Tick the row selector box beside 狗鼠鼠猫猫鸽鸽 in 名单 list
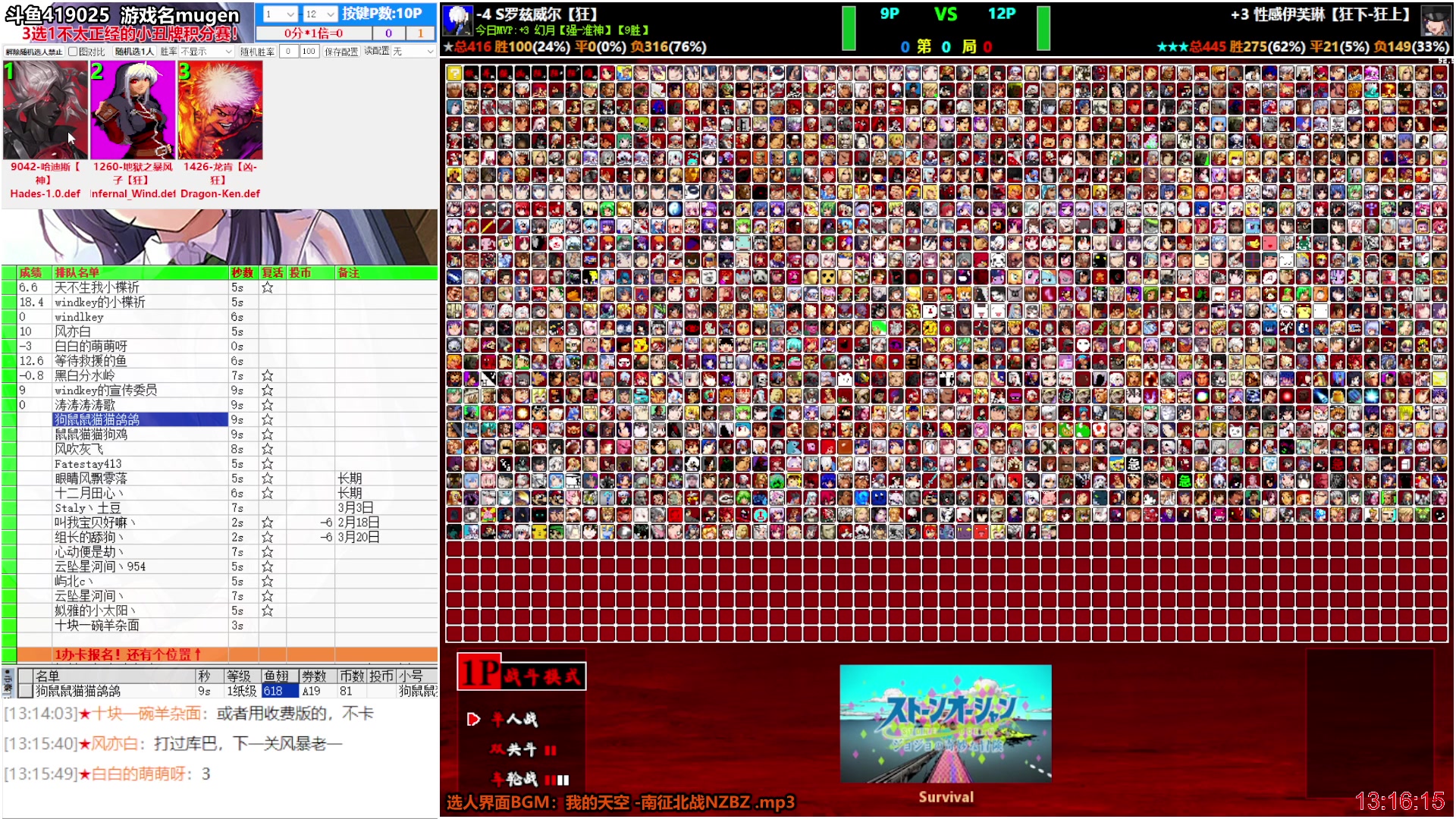The width and height of the screenshot is (1456, 819). click(x=25, y=691)
